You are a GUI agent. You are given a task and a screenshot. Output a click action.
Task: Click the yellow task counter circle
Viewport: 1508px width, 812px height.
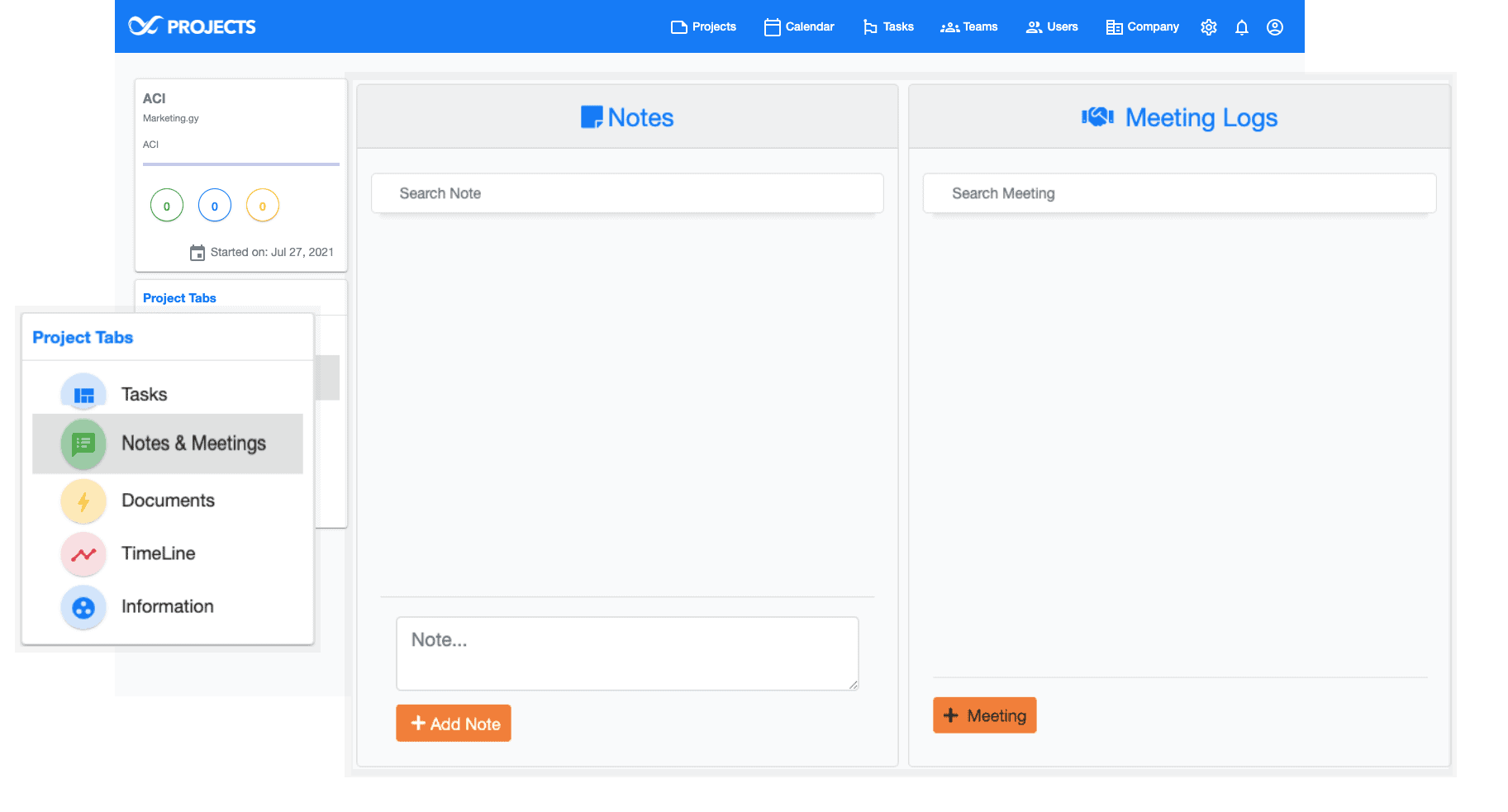263,206
